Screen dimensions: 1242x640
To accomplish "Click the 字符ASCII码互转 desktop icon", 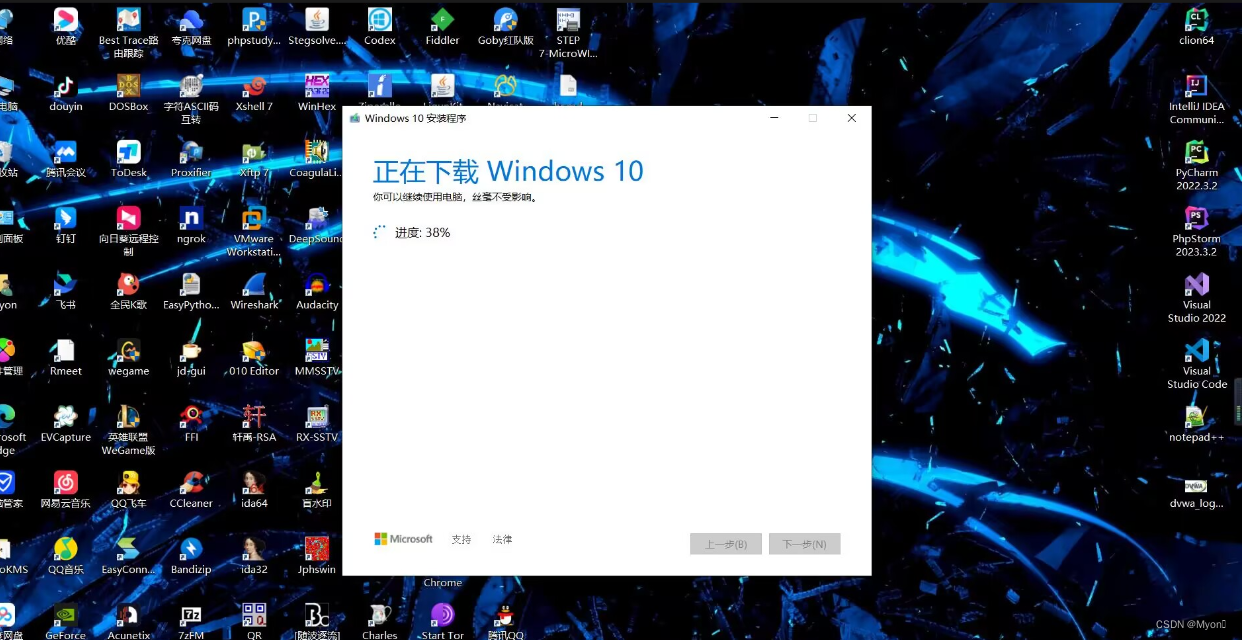I will point(191,99).
